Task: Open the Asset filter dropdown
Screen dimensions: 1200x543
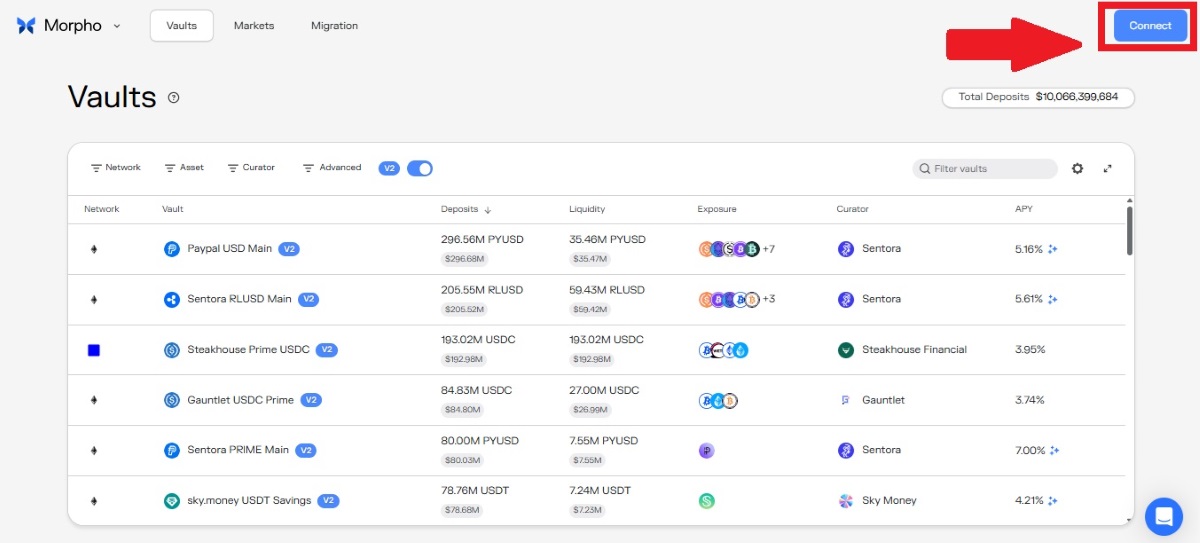Action: pyautogui.click(x=184, y=168)
